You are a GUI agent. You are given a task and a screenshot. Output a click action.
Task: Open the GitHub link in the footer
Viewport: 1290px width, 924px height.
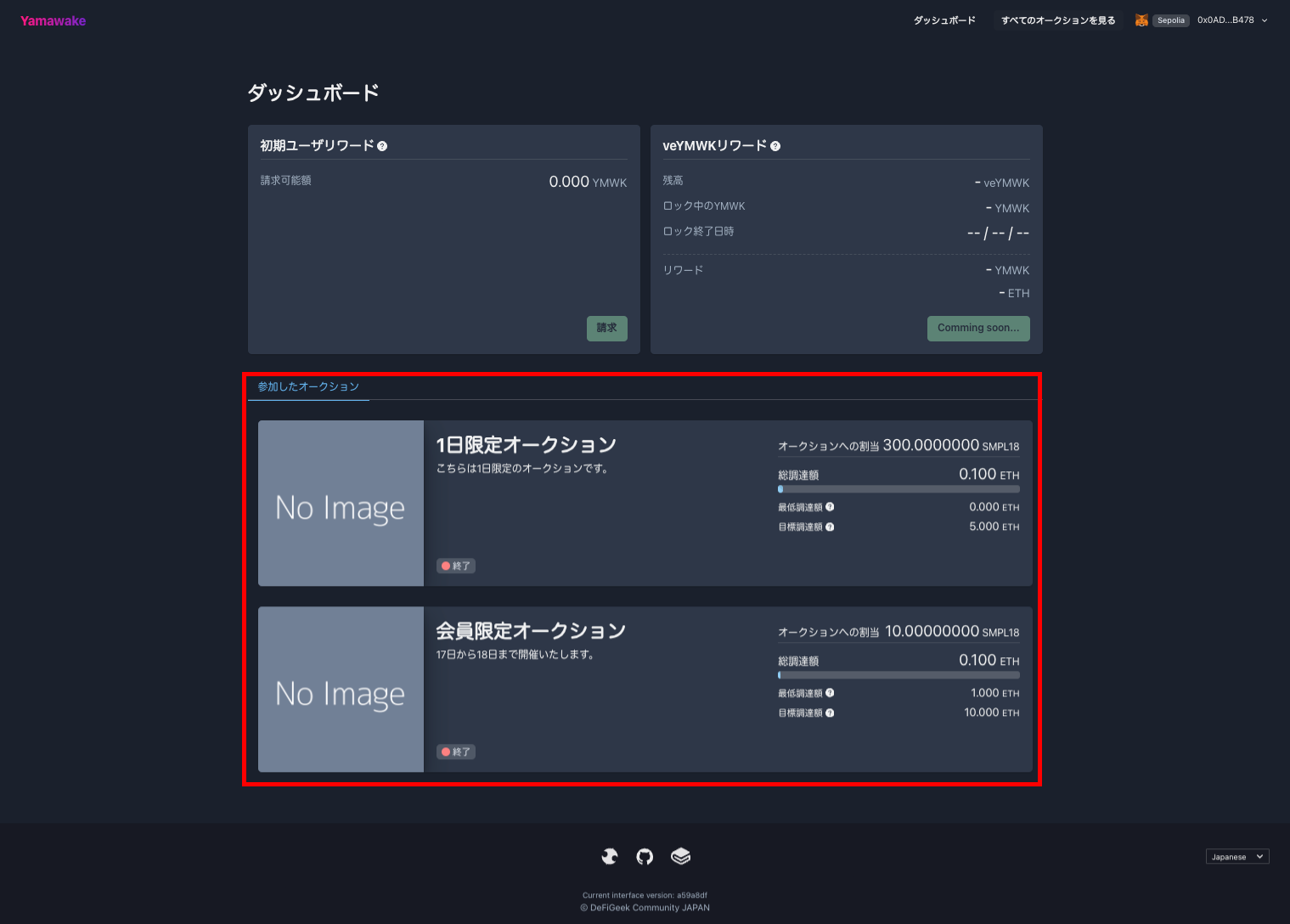pyautogui.click(x=645, y=856)
